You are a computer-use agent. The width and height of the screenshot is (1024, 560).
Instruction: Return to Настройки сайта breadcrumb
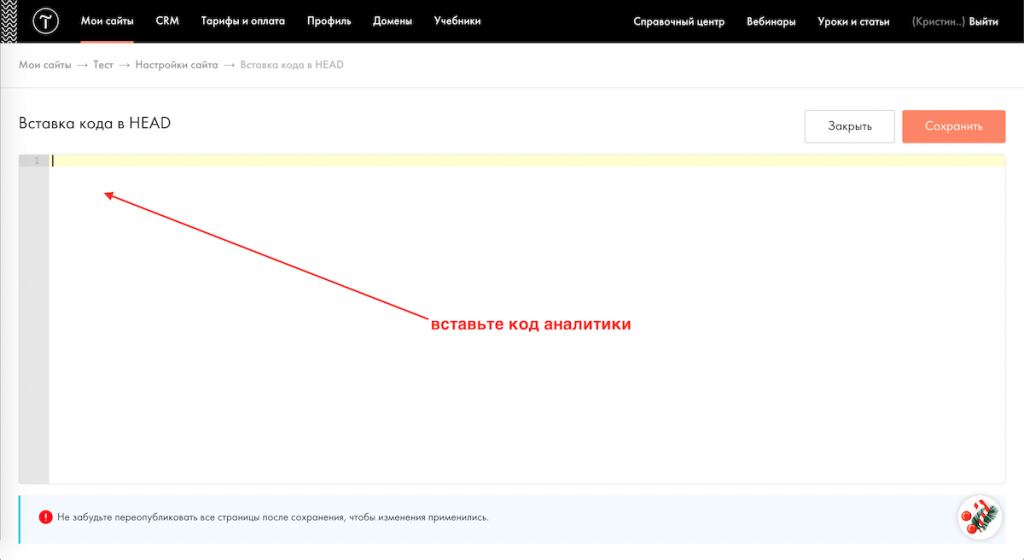(x=176, y=65)
